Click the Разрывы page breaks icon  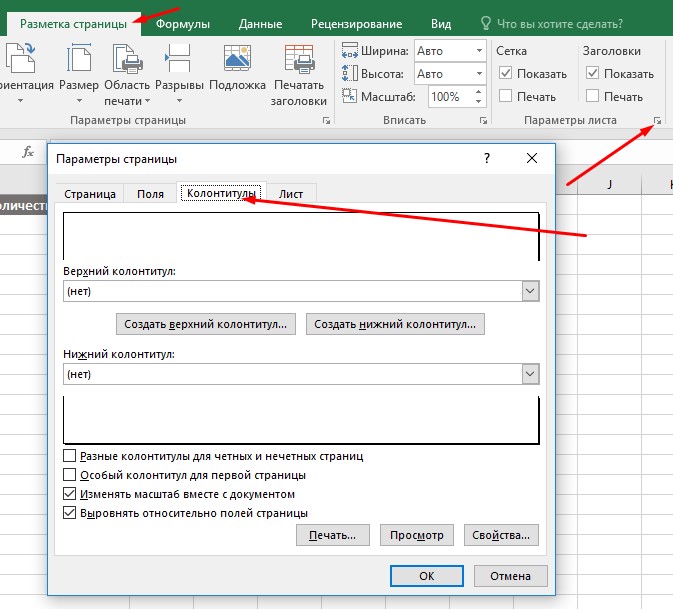coord(180,62)
